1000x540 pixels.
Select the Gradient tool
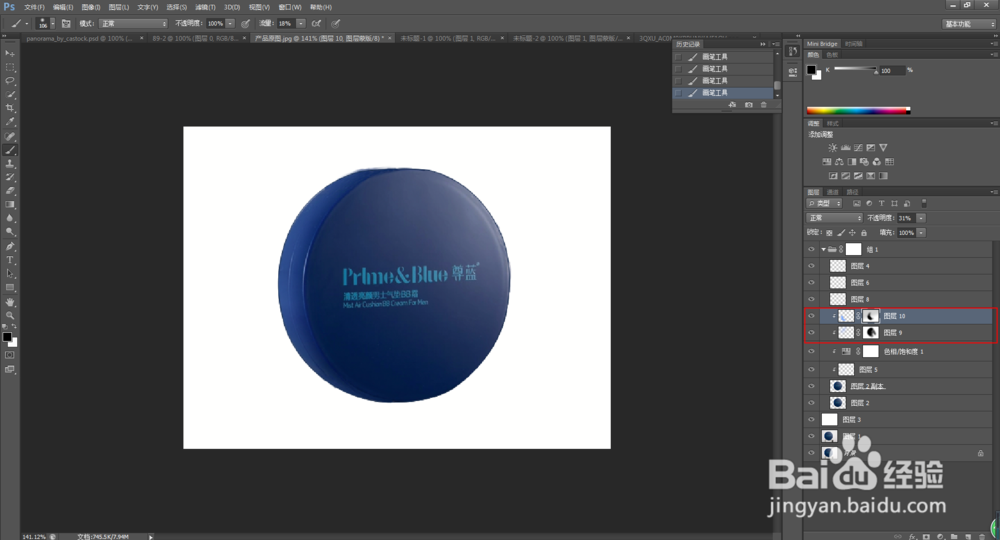click(x=10, y=205)
